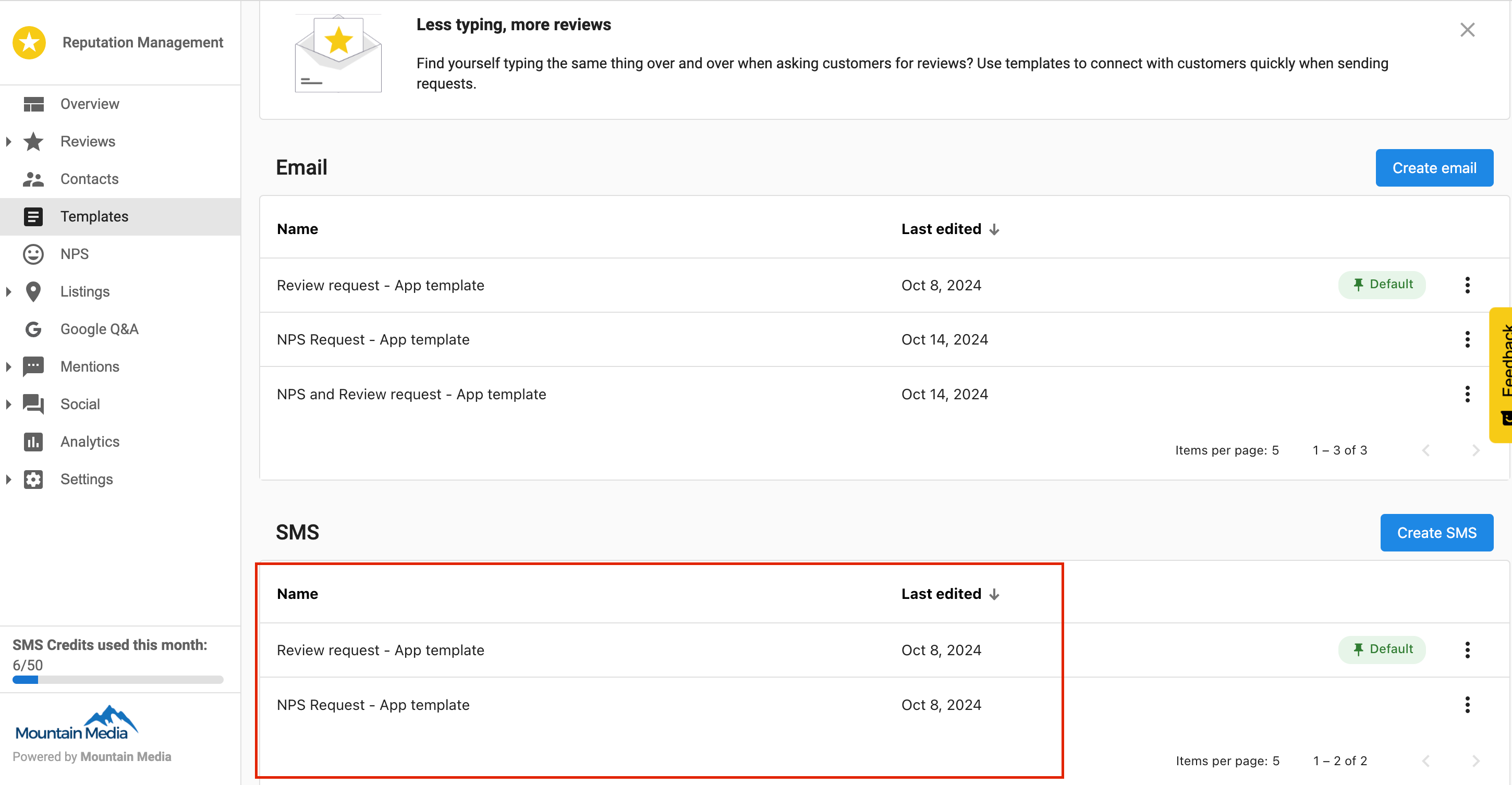Expand the Social sidebar section

[x=8, y=403]
